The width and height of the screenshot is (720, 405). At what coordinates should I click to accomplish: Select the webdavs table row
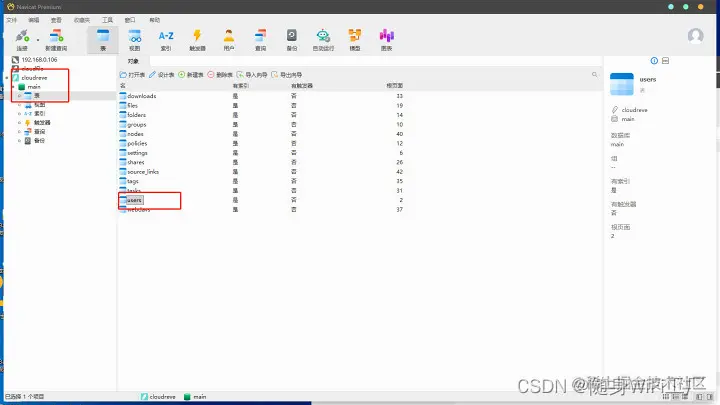click(x=261, y=209)
